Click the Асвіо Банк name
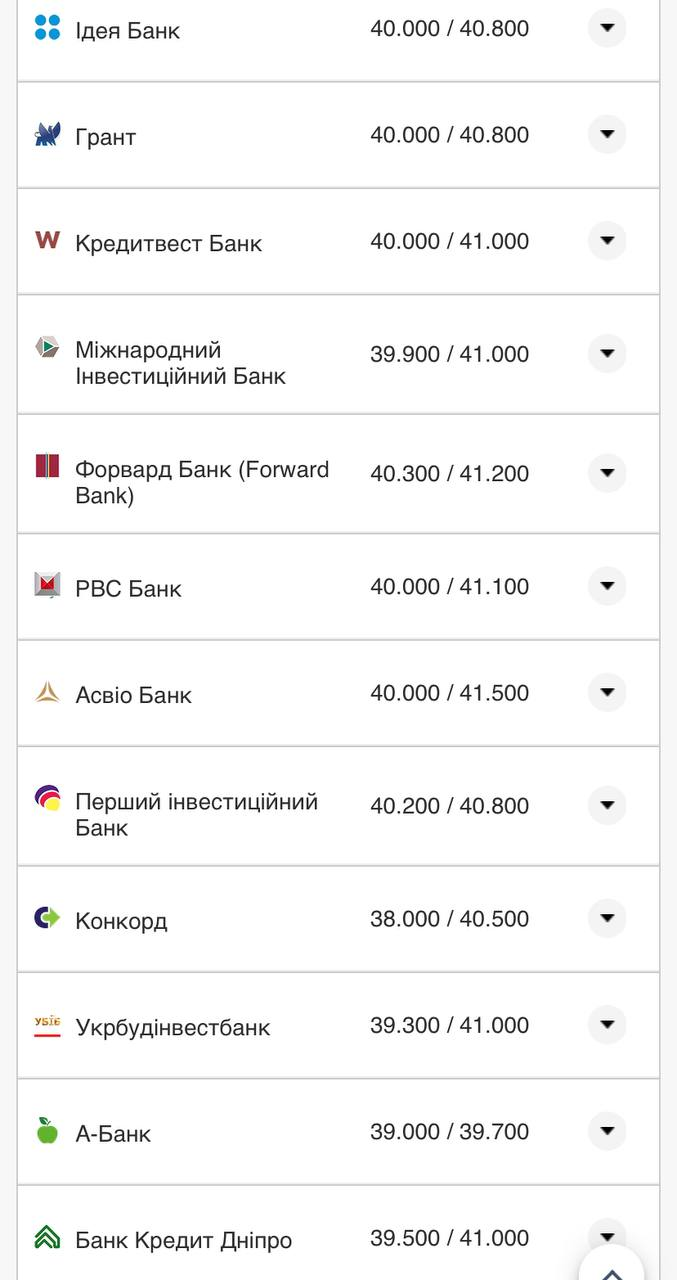The height and width of the screenshot is (1280, 677). click(132, 694)
